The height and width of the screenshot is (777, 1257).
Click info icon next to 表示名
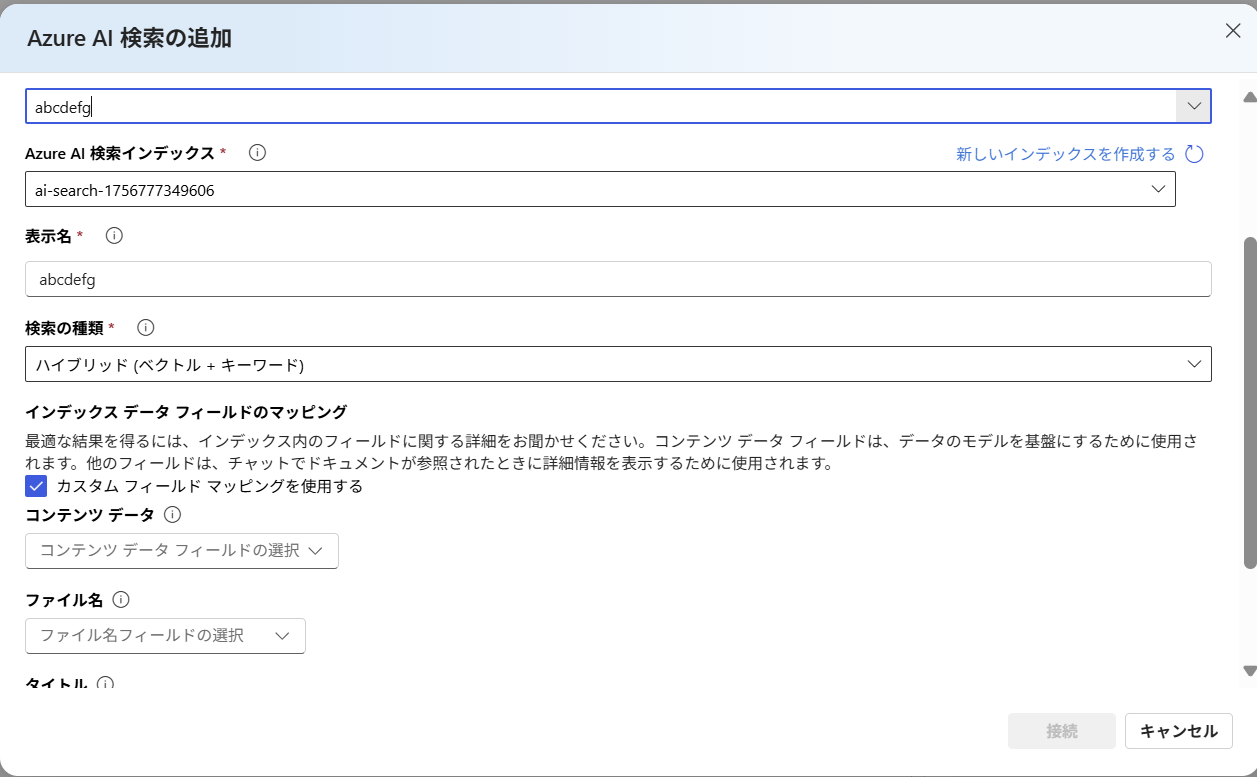point(114,236)
